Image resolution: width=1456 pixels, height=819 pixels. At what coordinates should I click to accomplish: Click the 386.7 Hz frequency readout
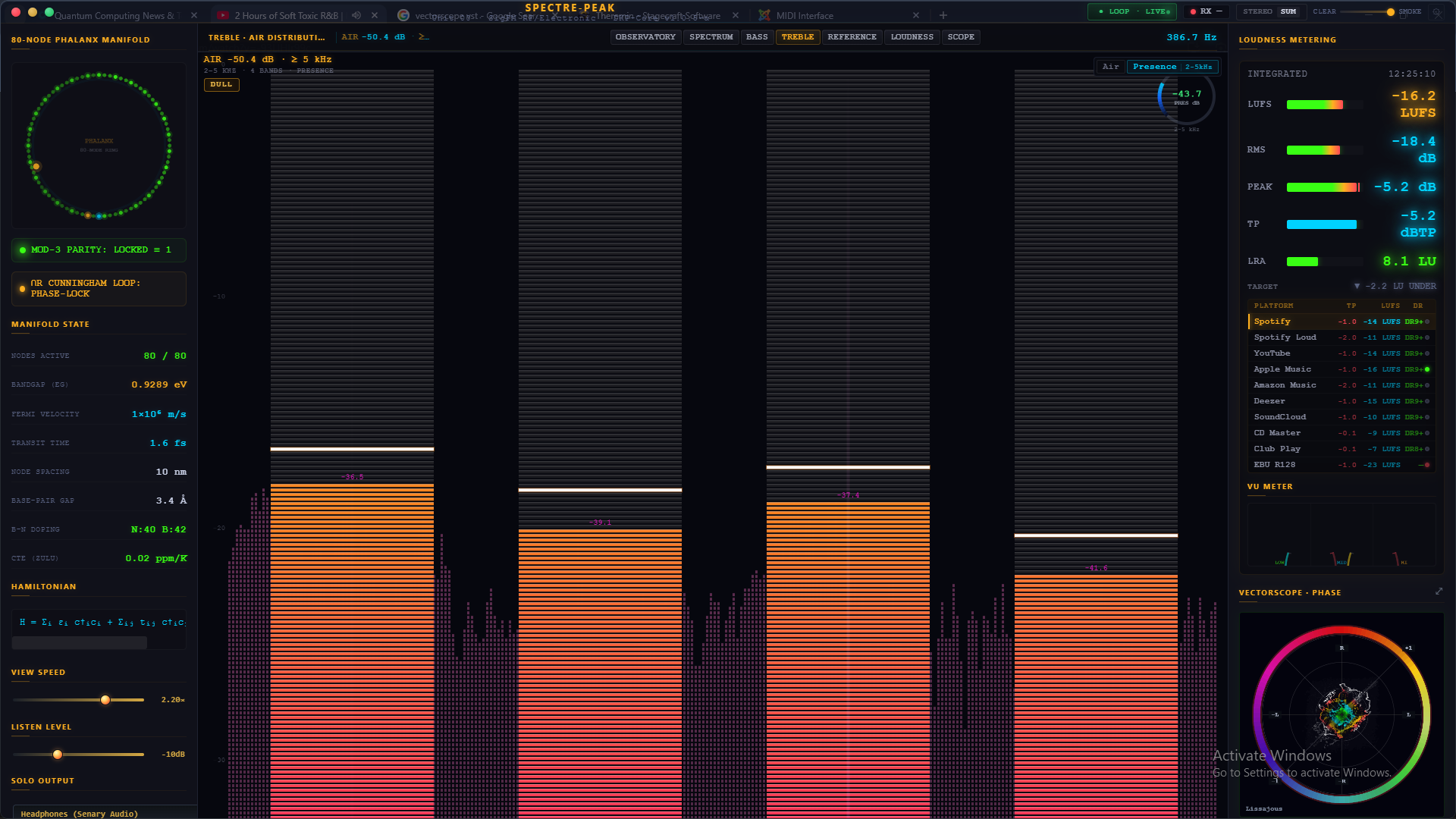pos(1191,36)
